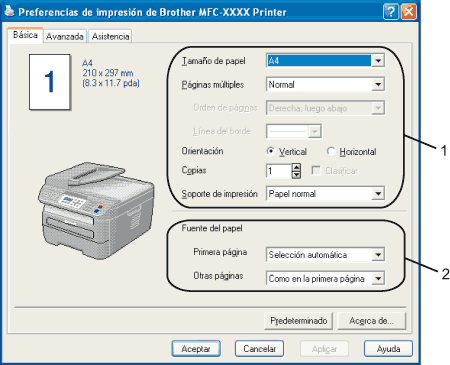Click the Ayuda button

tap(388, 349)
